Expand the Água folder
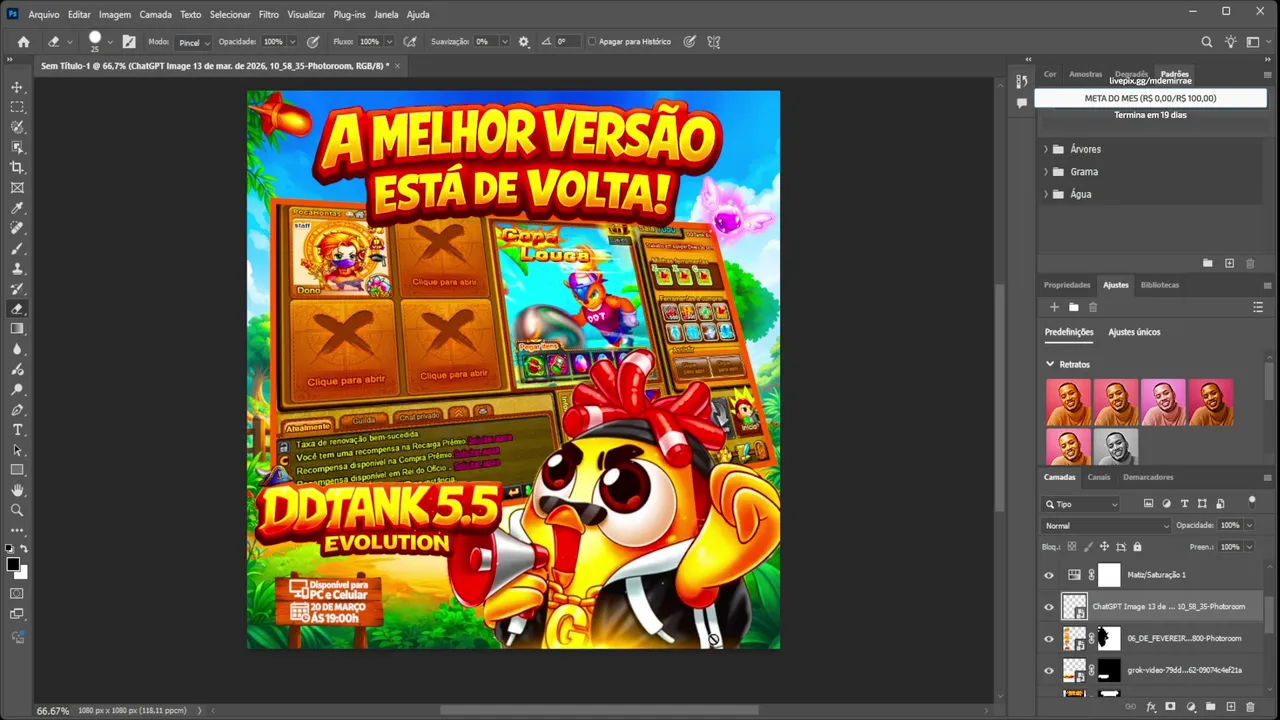Screen dimensions: 1280x720 coord(1046,194)
